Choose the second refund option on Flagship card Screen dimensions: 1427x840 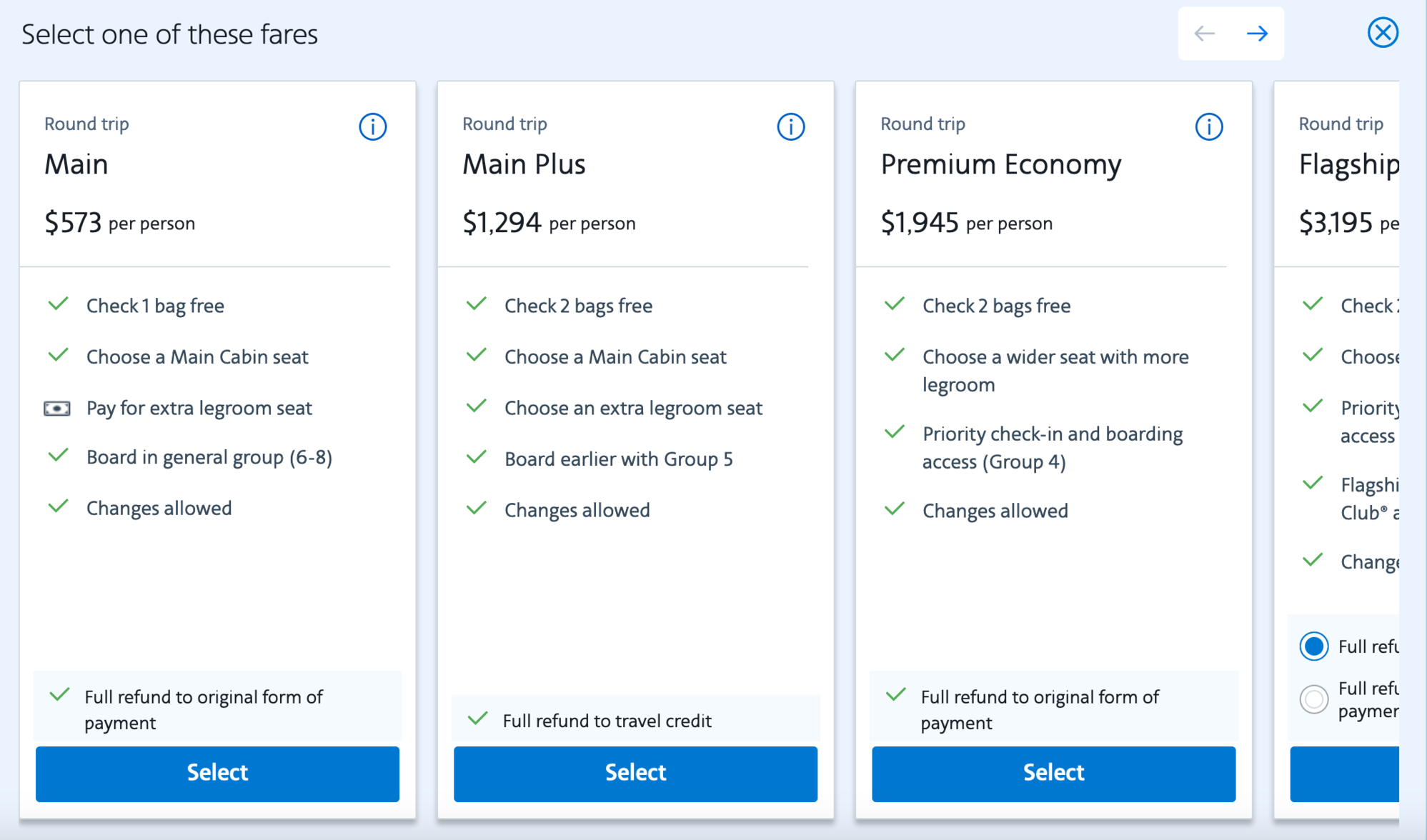click(x=1313, y=699)
